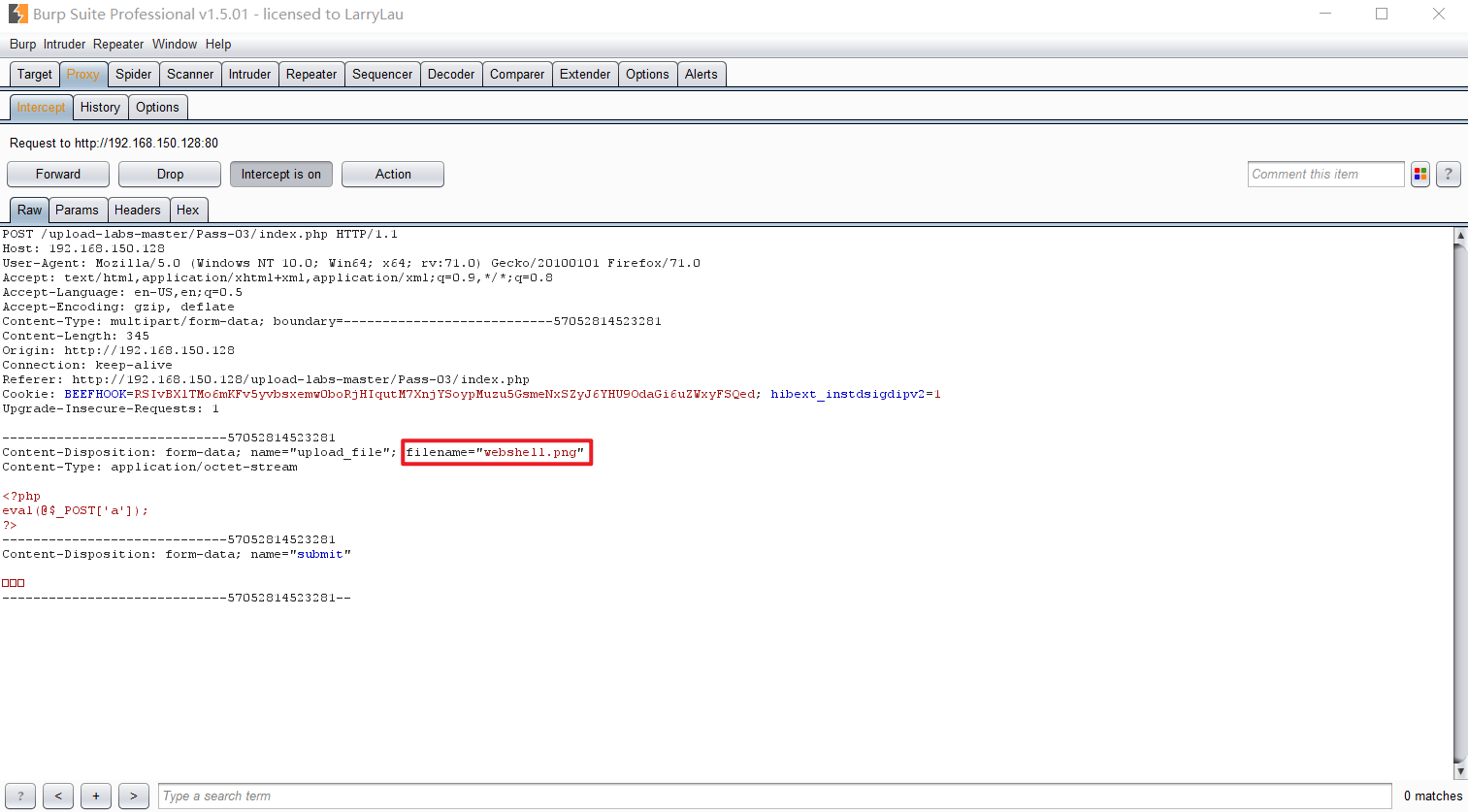1468x812 pixels.
Task: Click the Accept-Encoding: gzip, deflate line
Action: click(x=118, y=307)
